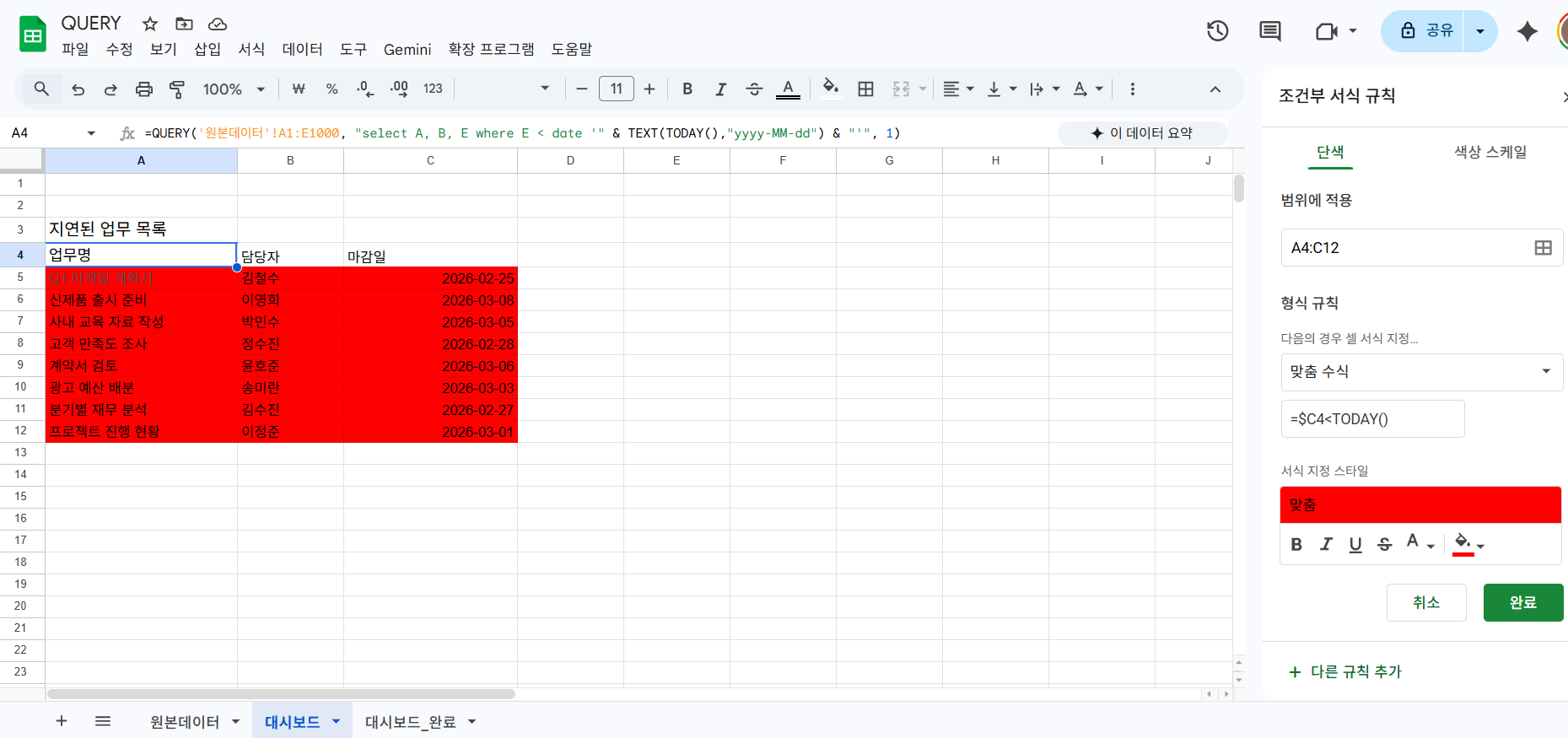Open the cell Borders tool

click(865, 89)
